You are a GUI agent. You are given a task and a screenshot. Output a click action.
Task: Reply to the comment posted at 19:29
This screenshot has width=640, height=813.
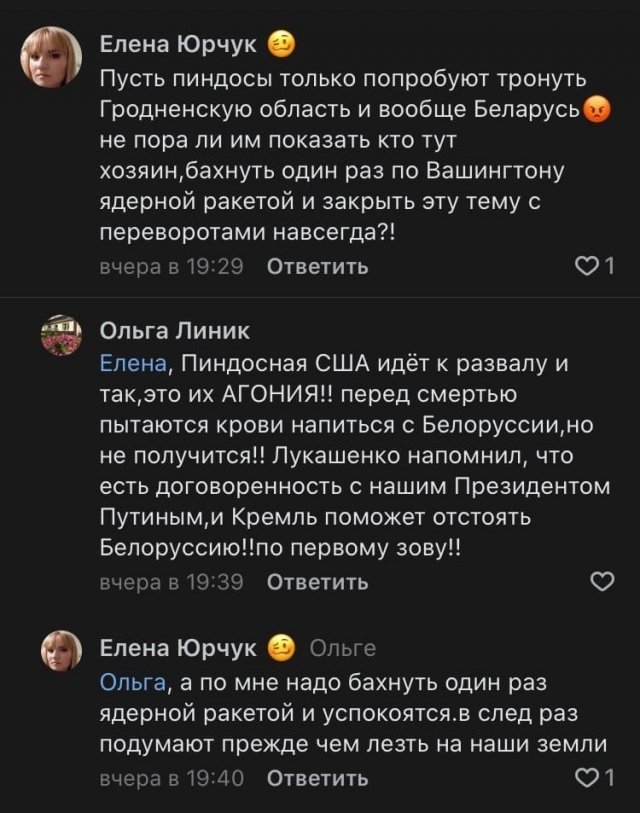tap(318, 267)
